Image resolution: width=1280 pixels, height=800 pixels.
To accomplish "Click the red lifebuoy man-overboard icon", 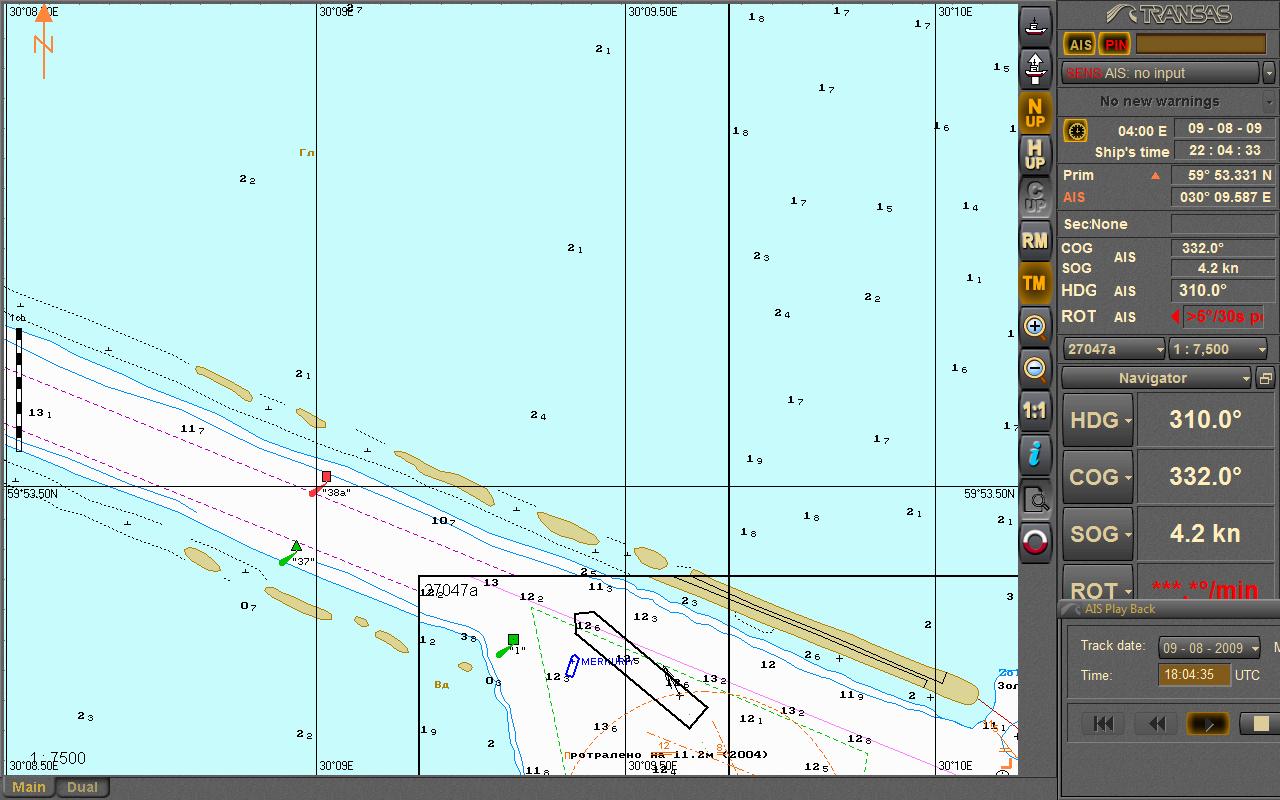I will click(1035, 542).
